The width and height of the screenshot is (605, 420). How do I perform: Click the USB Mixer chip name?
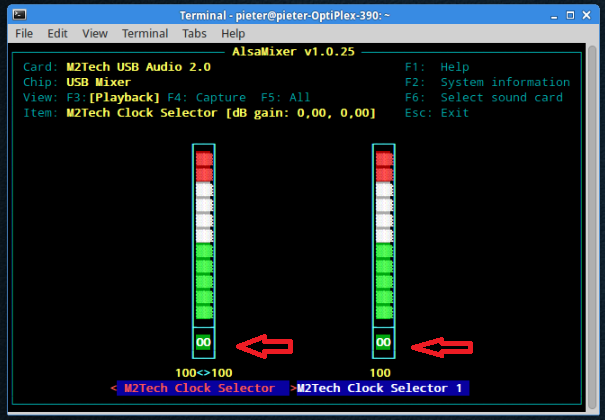pyautogui.click(x=98, y=82)
